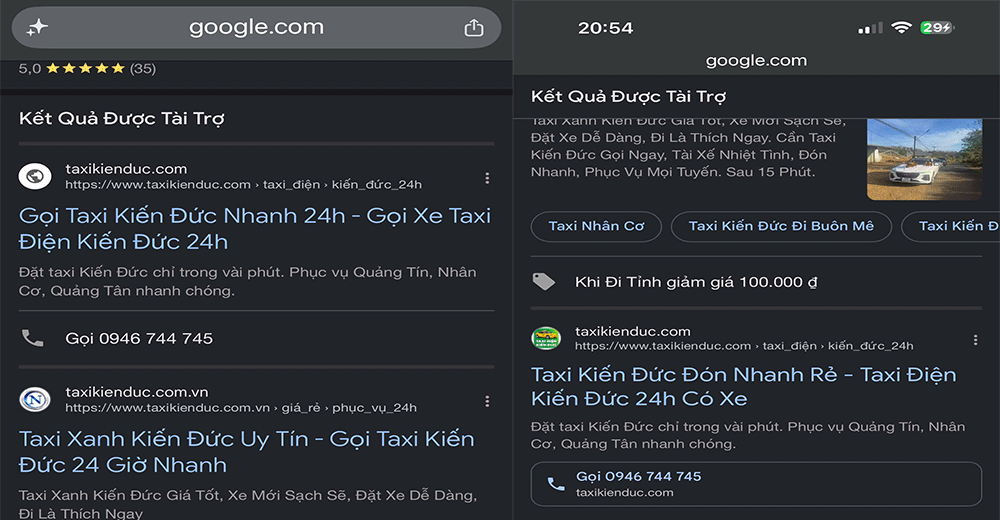This screenshot has height=520, width=1000.
Task: Tap the google.com address text in right screen
Action: 756,61
